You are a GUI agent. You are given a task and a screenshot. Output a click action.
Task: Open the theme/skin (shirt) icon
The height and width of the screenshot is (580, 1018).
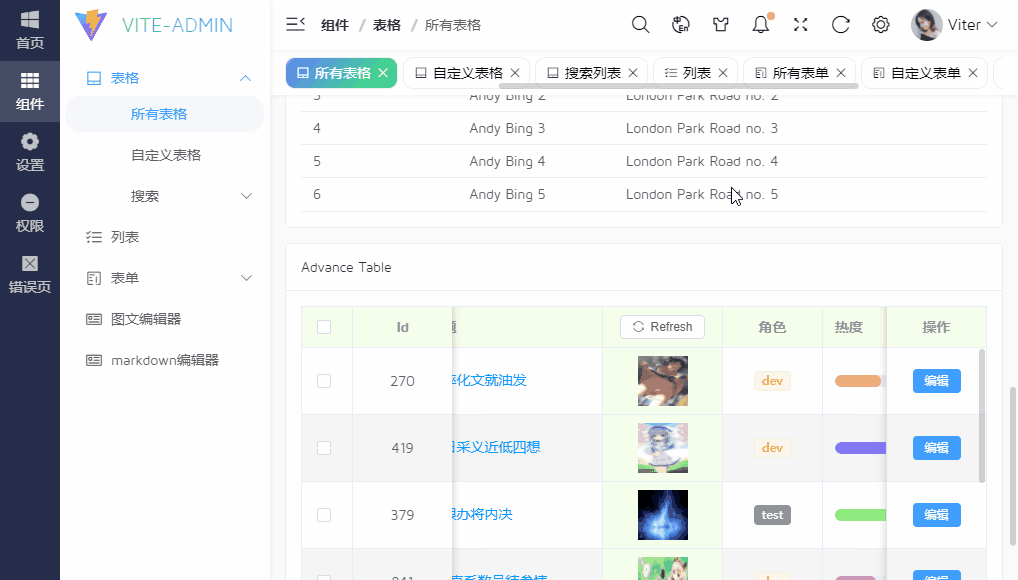pyautogui.click(x=720, y=24)
